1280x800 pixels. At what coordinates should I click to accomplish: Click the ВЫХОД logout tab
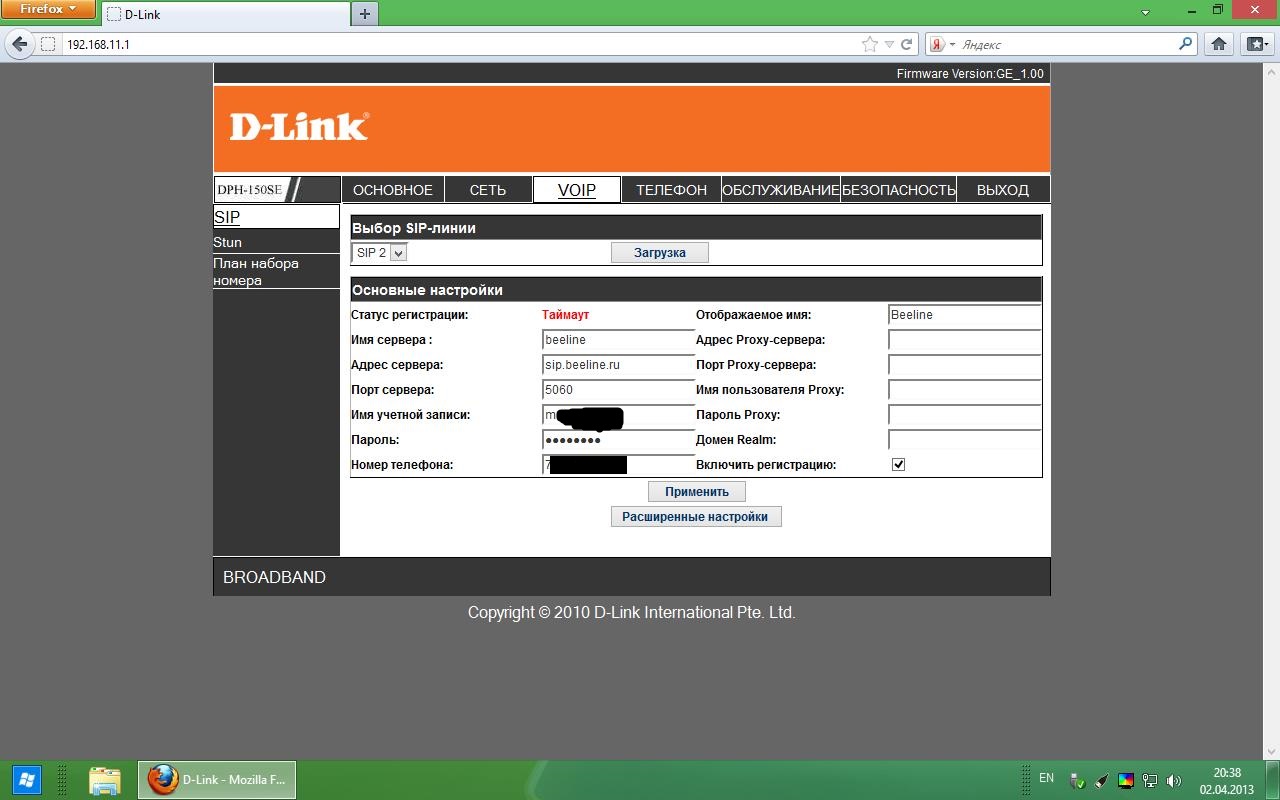click(x=1003, y=190)
